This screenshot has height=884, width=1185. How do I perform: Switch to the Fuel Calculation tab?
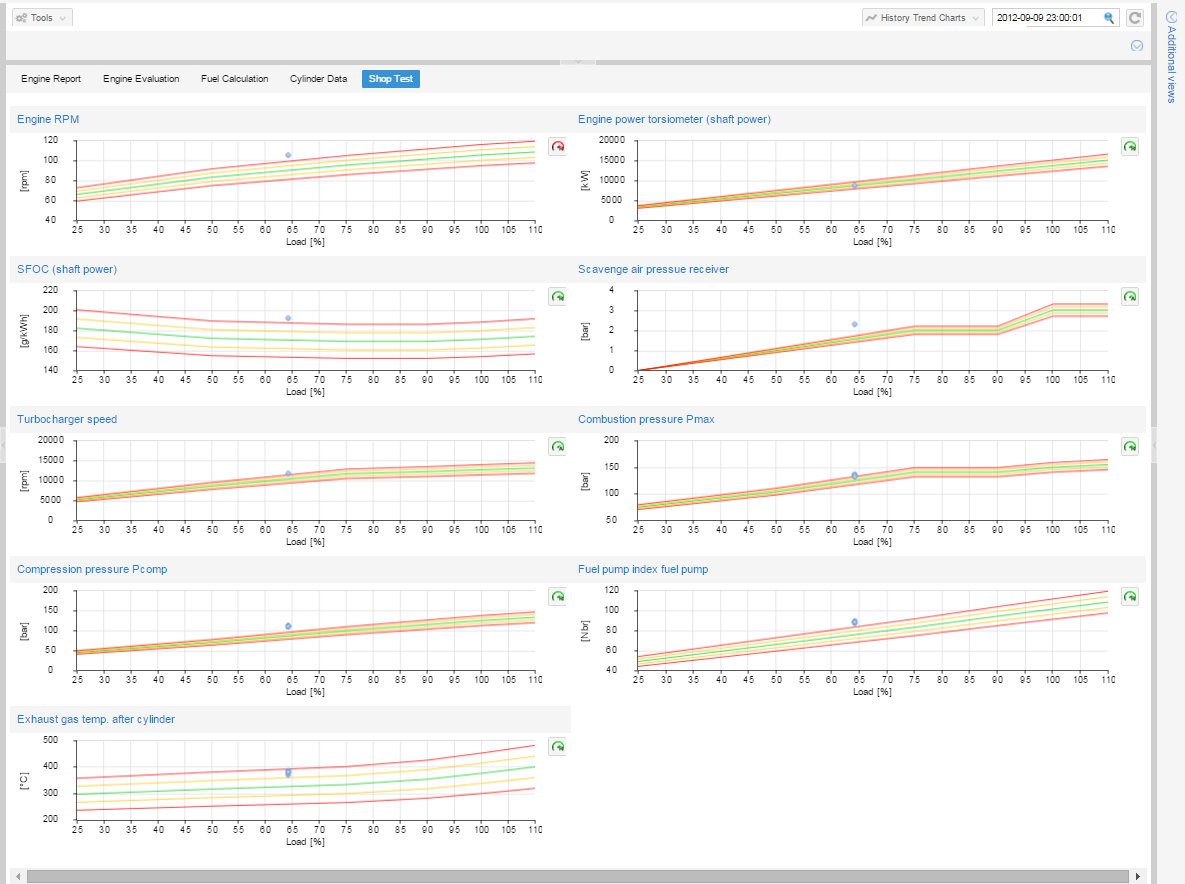click(234, 79)
